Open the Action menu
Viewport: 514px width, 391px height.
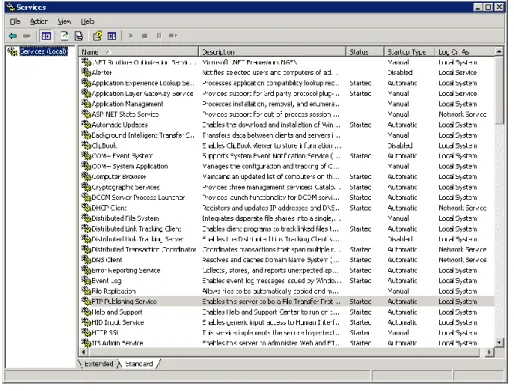click(x=39, y=22)
